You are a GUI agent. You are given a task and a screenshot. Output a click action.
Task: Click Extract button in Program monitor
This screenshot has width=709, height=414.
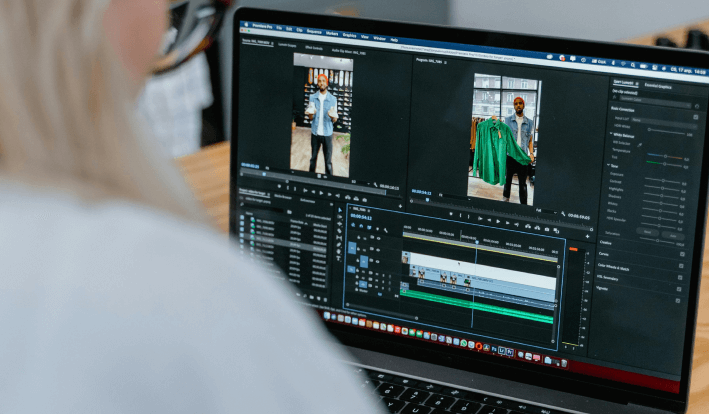537,228
